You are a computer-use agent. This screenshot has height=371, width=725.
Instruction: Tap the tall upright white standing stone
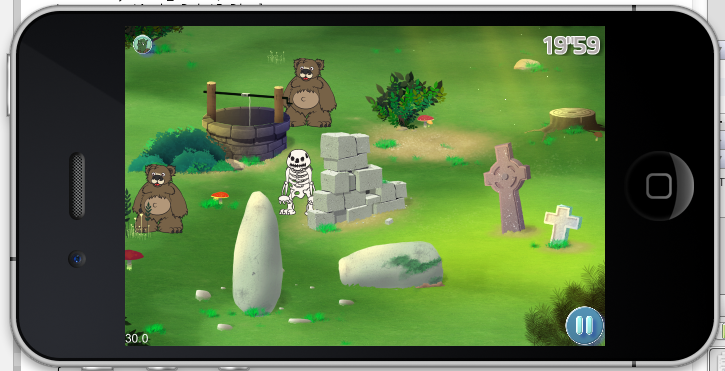click(258, 253)
